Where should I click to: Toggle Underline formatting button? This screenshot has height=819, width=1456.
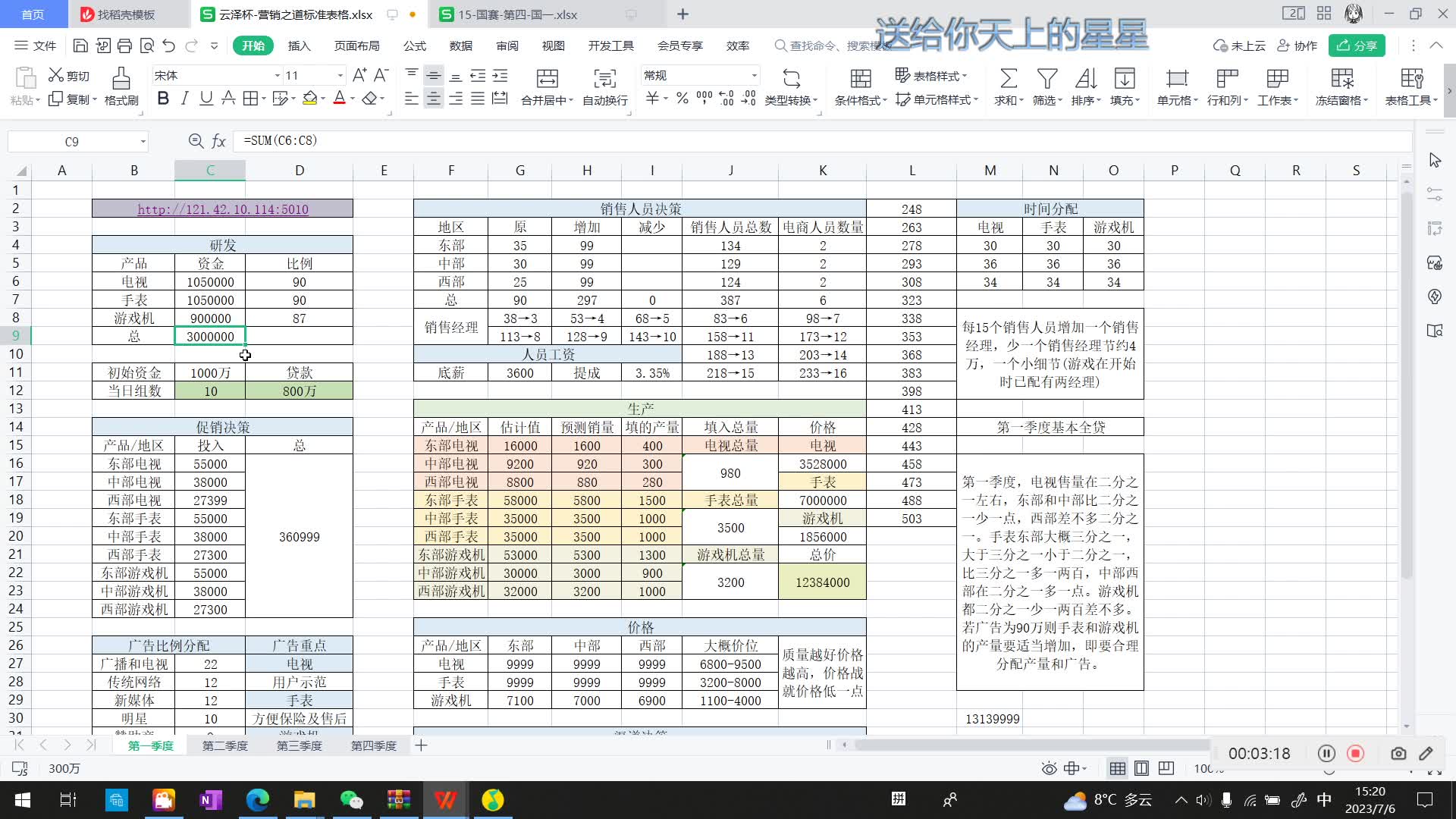206,99
